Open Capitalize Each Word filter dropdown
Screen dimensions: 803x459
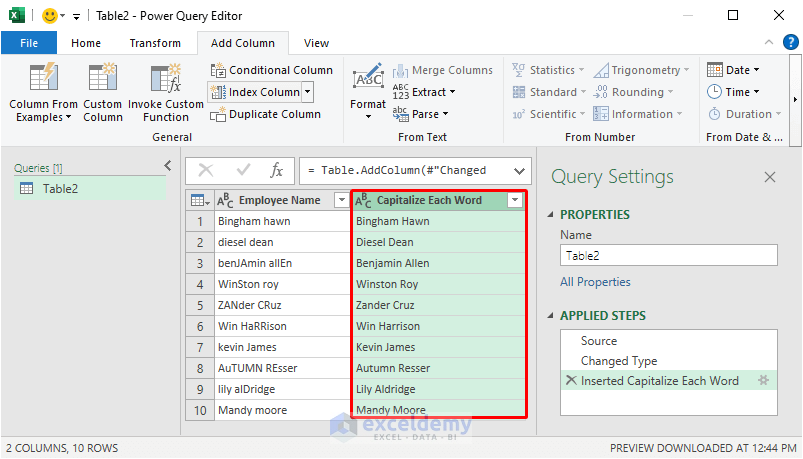(515, 200)
